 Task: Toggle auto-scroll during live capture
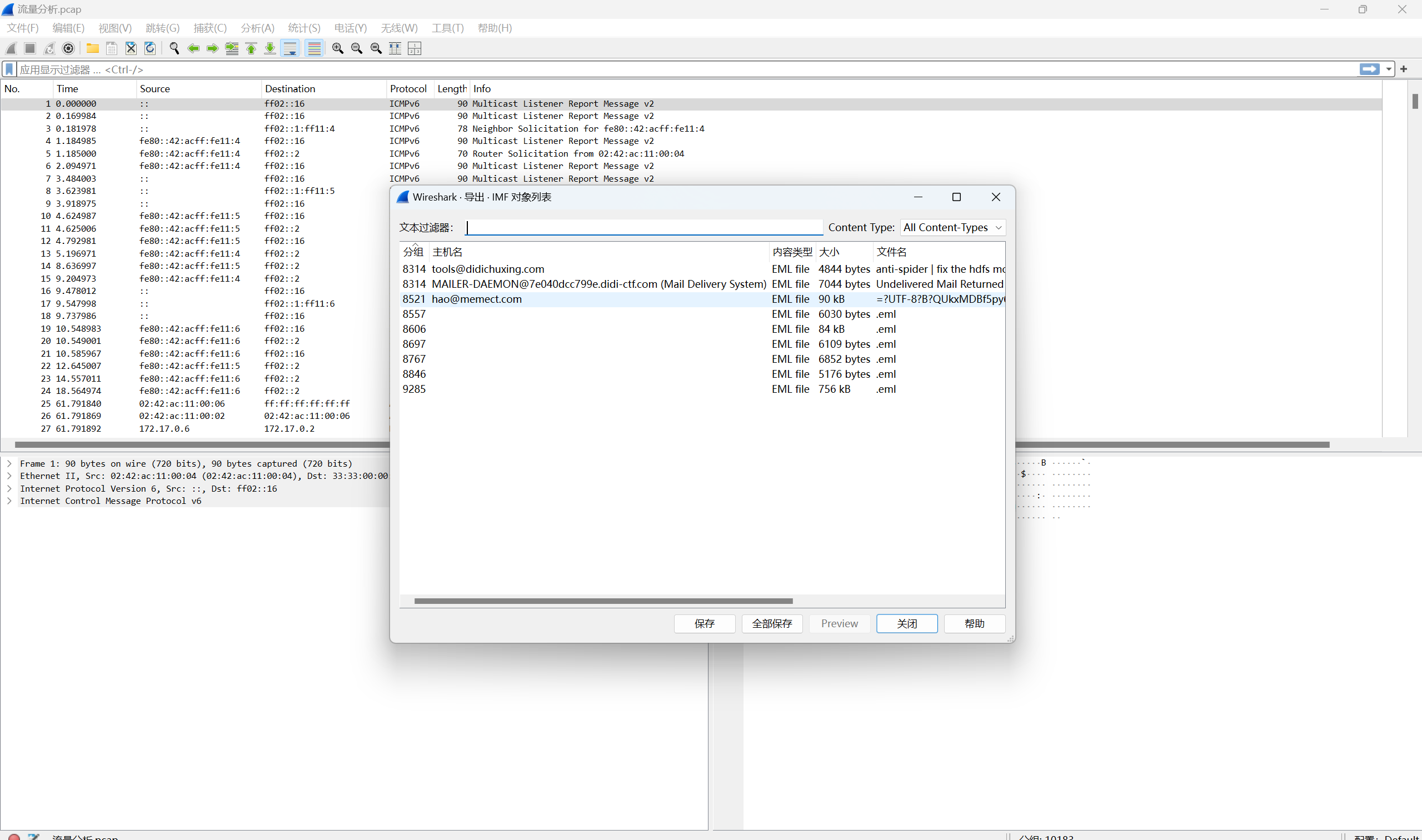[x=290, y=48]
